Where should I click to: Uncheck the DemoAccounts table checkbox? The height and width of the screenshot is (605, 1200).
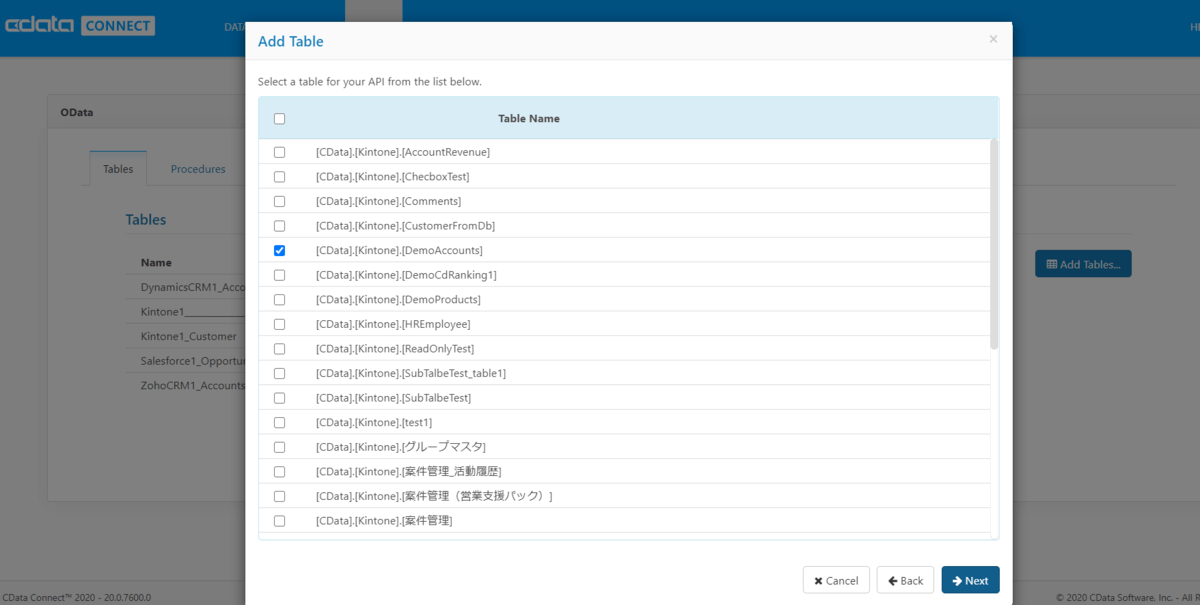coord(279,250)
